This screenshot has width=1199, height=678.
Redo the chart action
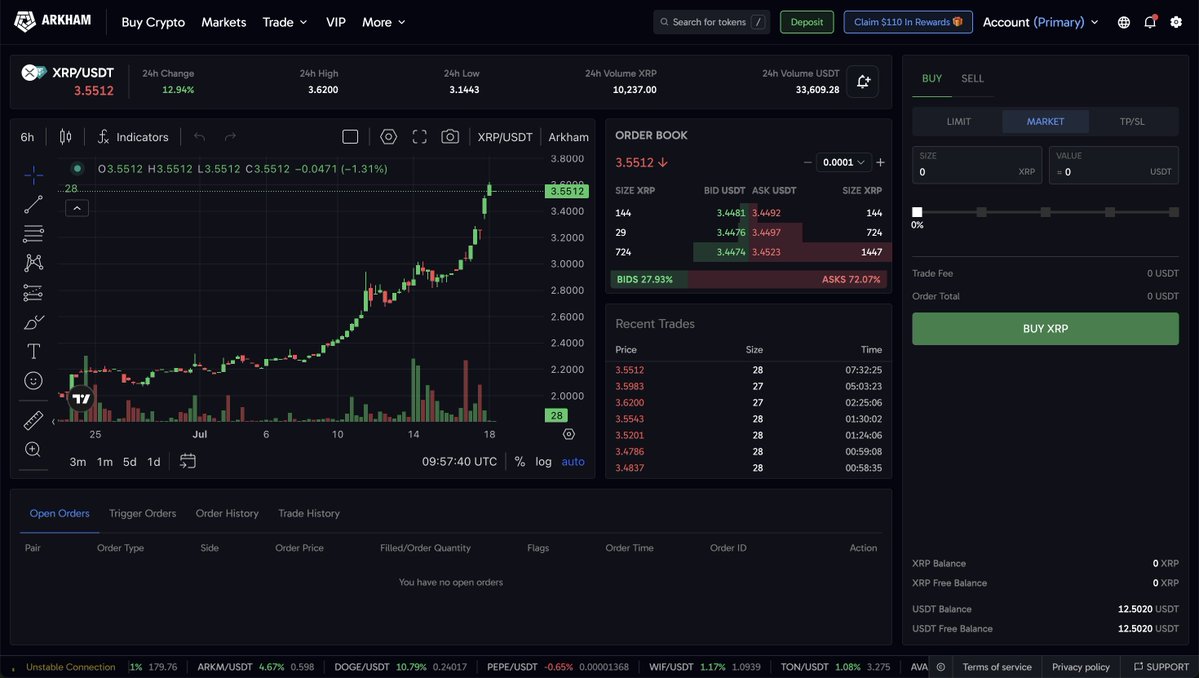coord(230,137)
